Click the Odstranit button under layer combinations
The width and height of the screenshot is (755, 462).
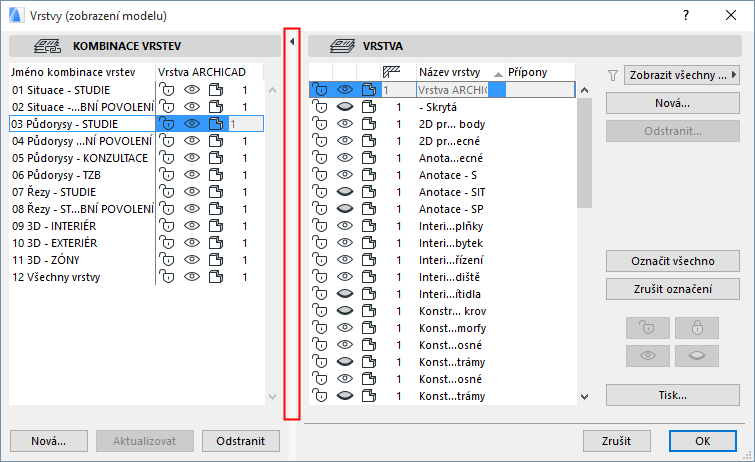click(x=241, y=441)
